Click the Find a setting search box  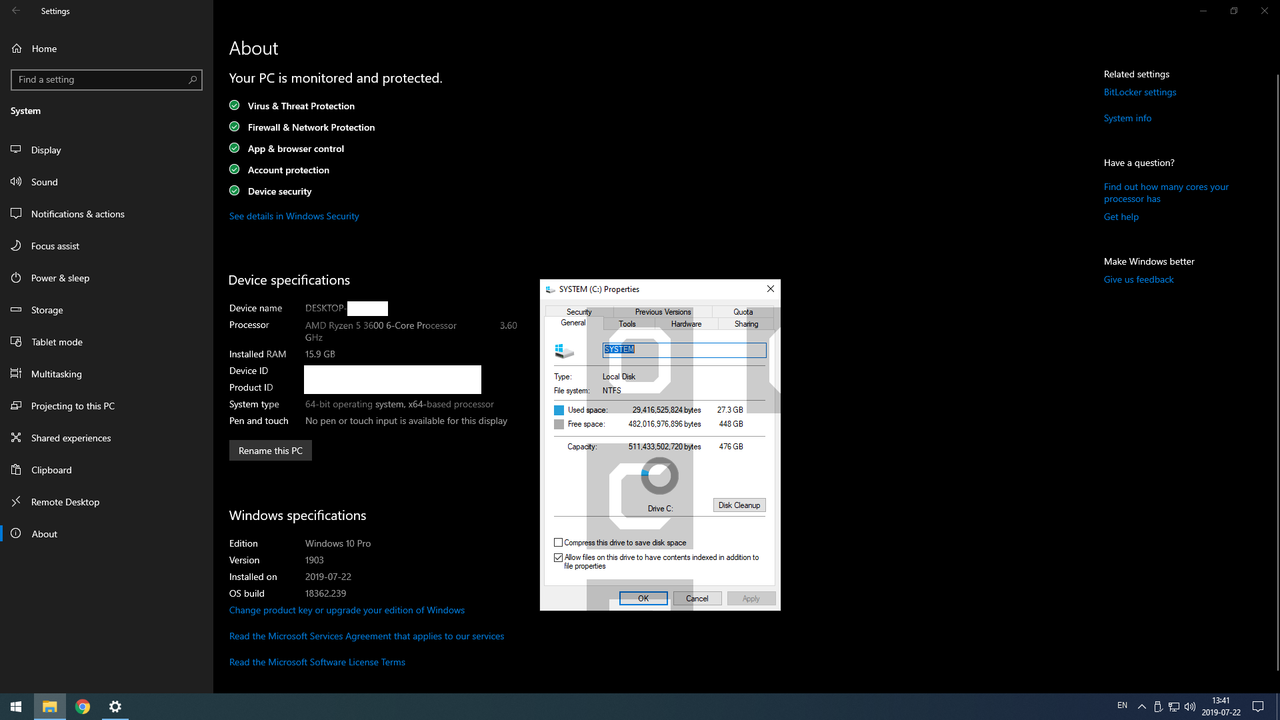[x=106, y=79]
